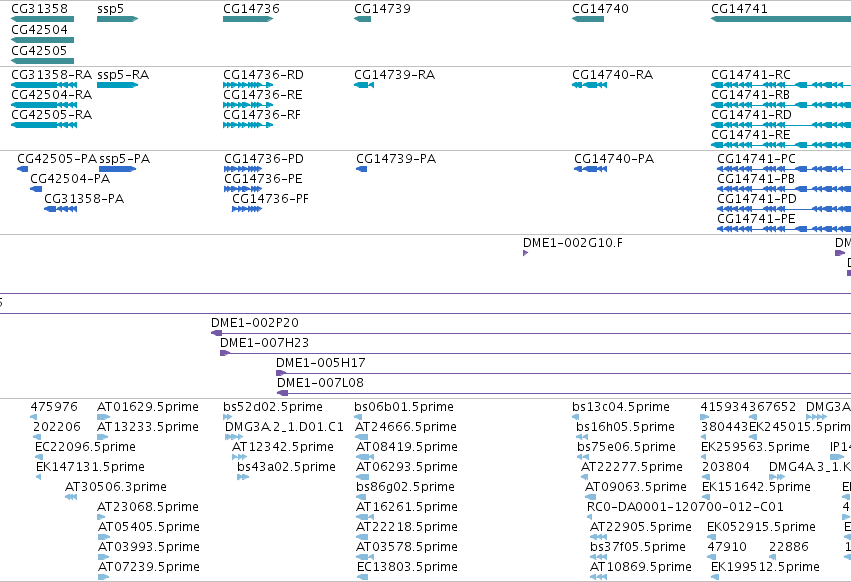
Task: Click the EK259563.5prime EST label
Action: (x=755, y=447)
